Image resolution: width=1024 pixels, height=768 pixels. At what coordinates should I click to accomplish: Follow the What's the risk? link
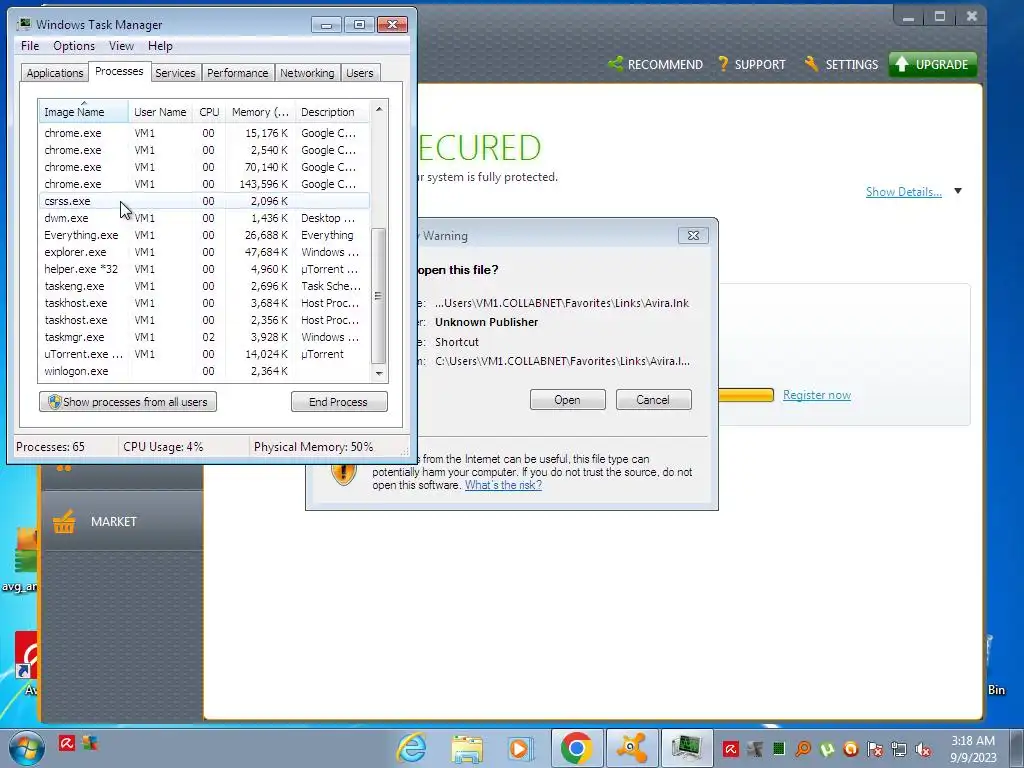(504, 485)
